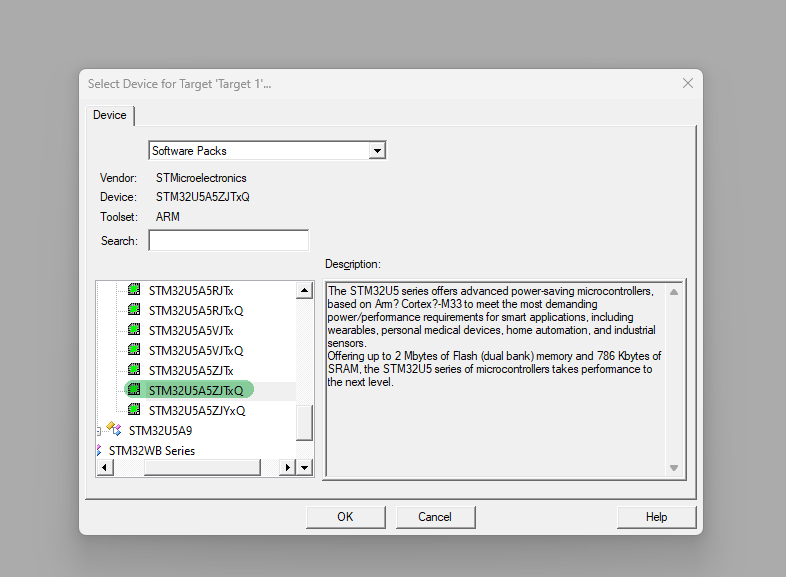The width and height of the screenshot is (786, 577).
Task: Select device STM32U5A5VJTx
Action: 191,331
